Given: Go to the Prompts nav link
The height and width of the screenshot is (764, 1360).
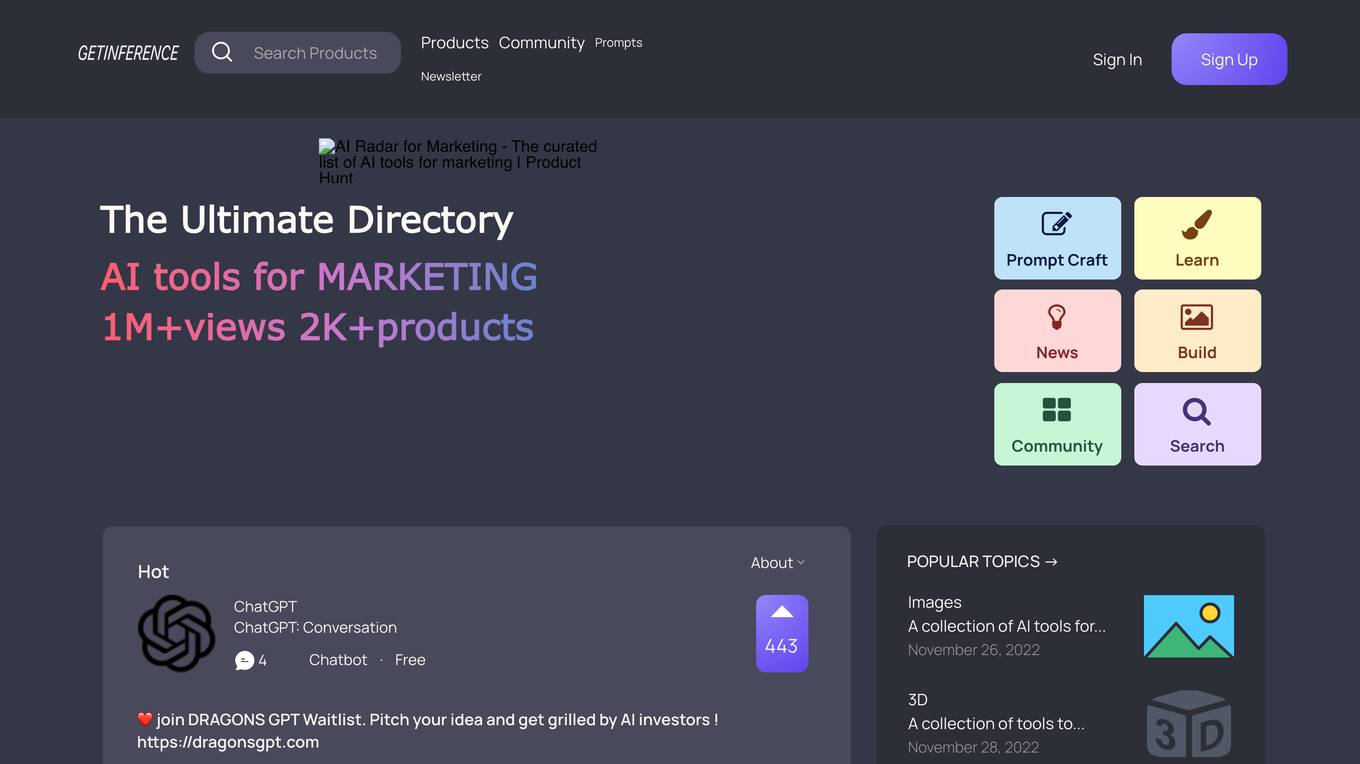Looking at the screenshot, I should (618, 42).
